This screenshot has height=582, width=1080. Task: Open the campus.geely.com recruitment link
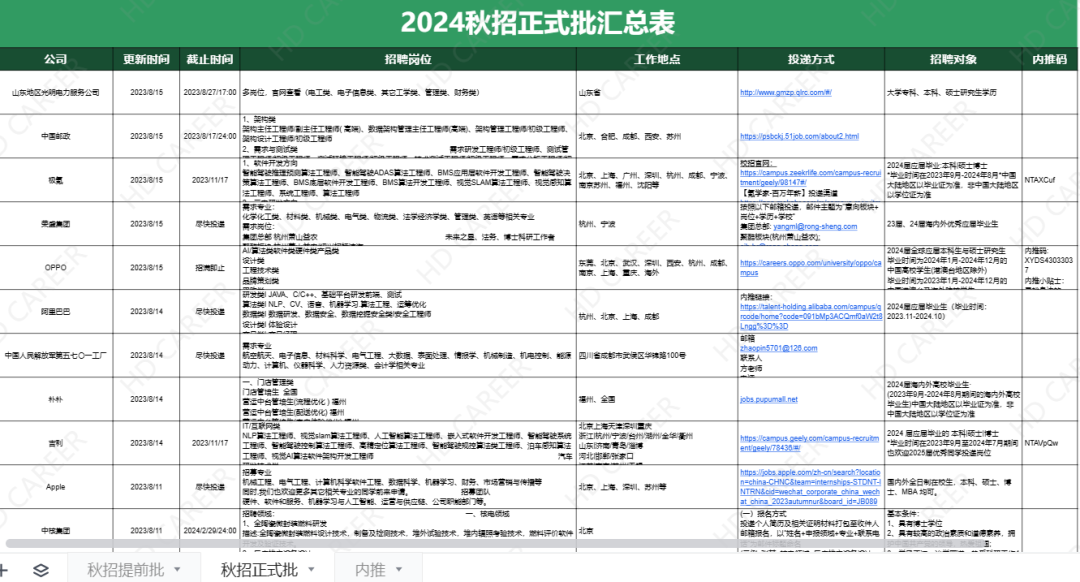tap(810, 443)
